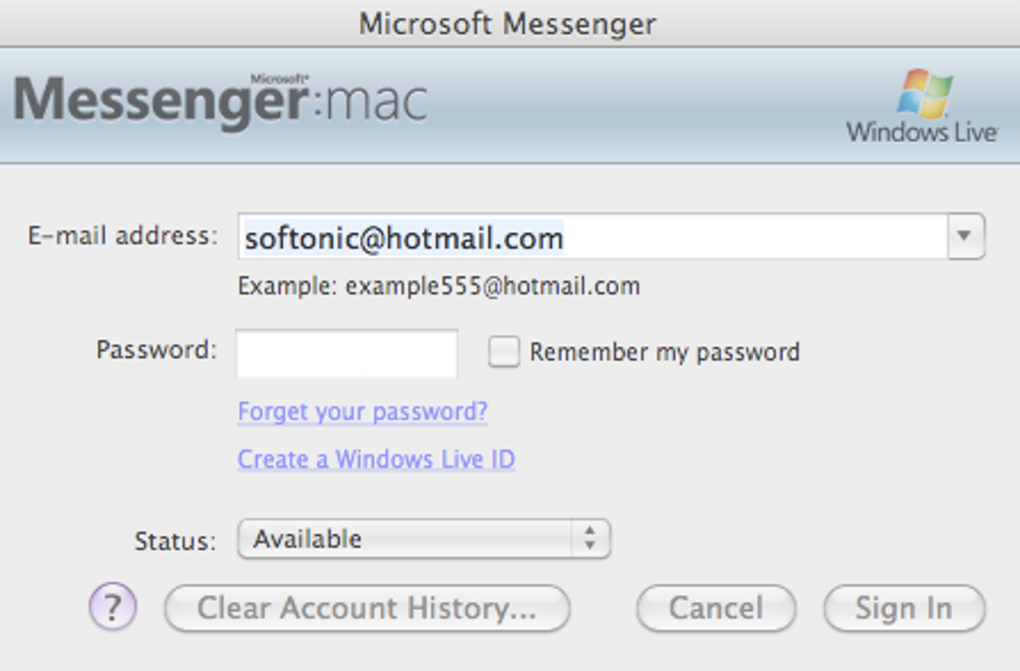Click the Status popup up-down arrows
The image size is (1020, 671).
(x=590, y=539)
